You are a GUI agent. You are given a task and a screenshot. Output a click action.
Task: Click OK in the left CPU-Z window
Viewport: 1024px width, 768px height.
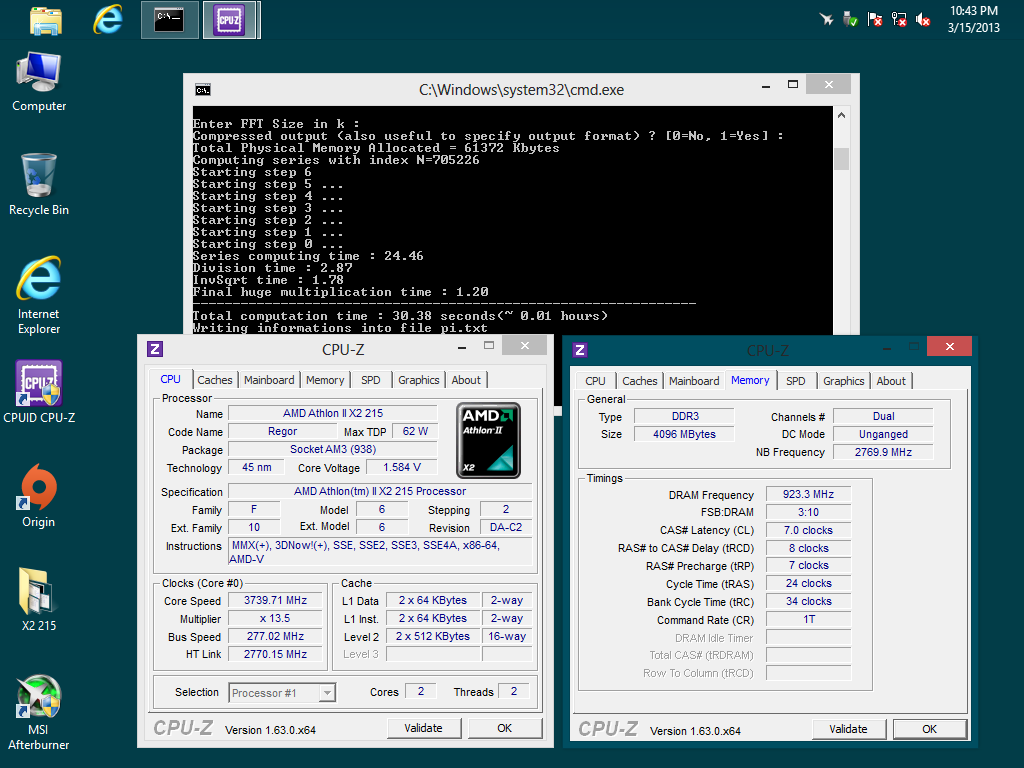click(505, 728)
